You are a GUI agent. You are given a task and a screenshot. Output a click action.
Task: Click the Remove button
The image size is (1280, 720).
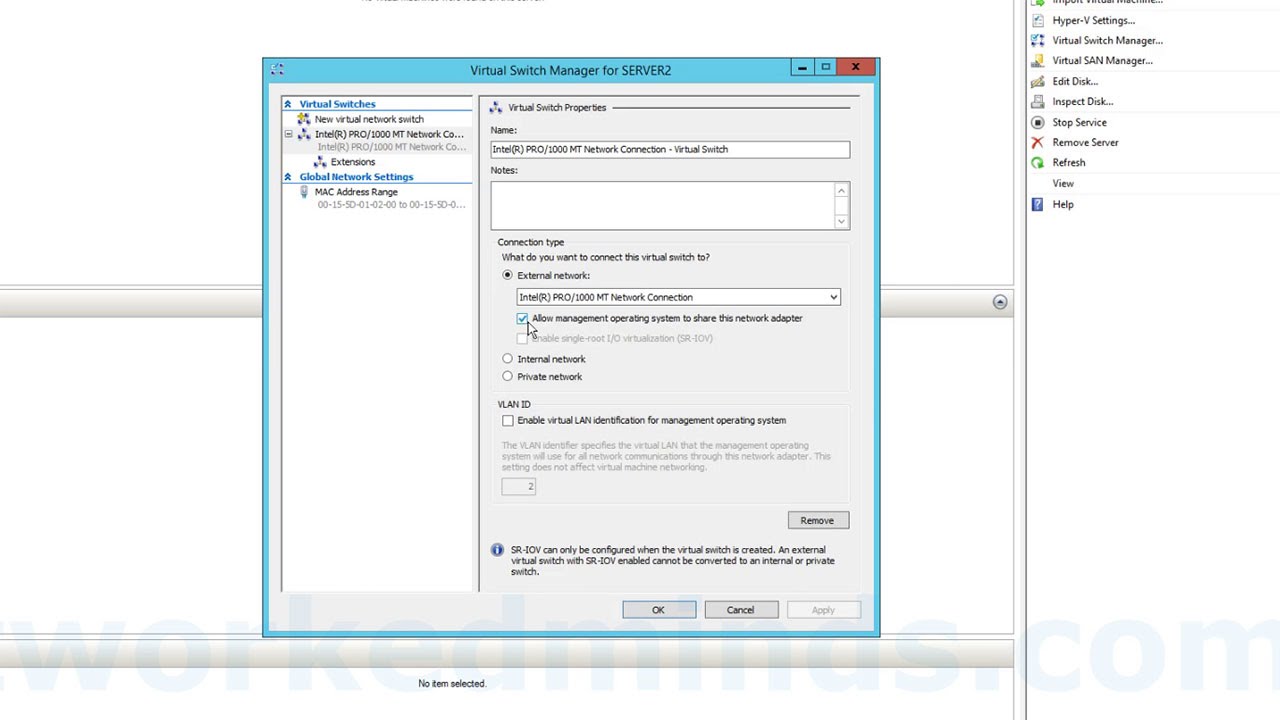click(x=817, y=520)
